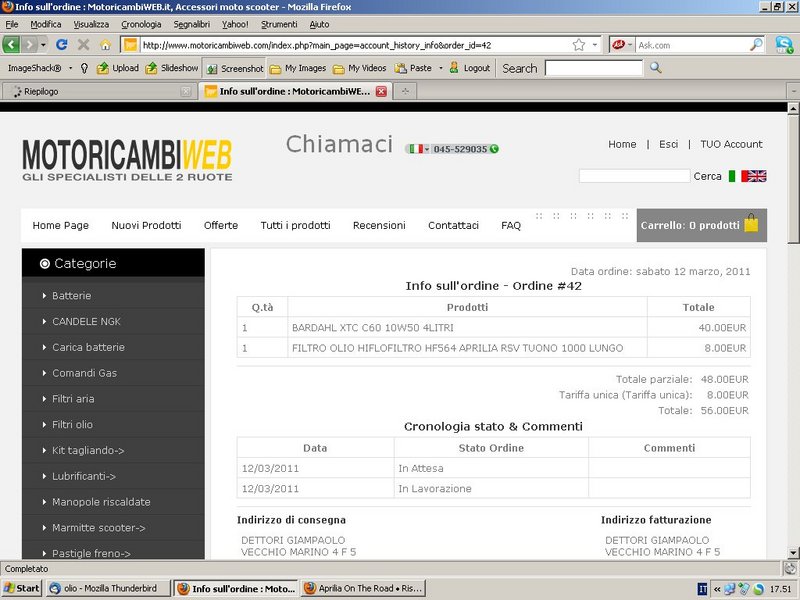This screenshot has width=800, height=600.
Task: Open the Recensioni link
Action: (379, 226)
